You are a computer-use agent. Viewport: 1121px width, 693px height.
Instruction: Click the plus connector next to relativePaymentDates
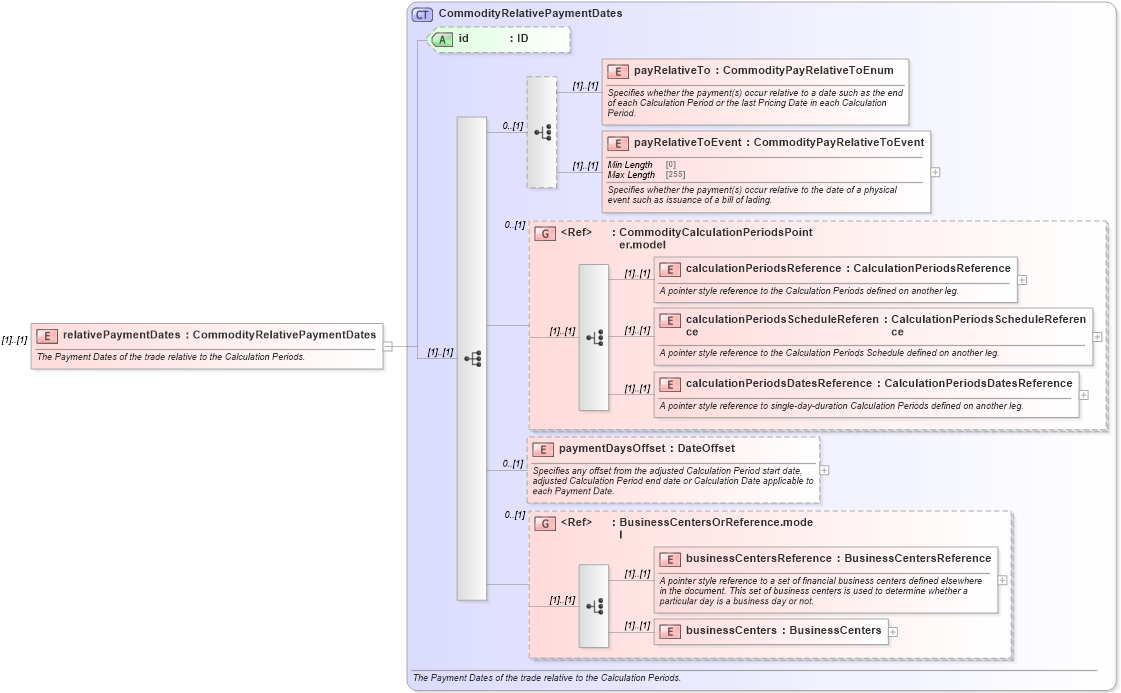click(387, 346)
